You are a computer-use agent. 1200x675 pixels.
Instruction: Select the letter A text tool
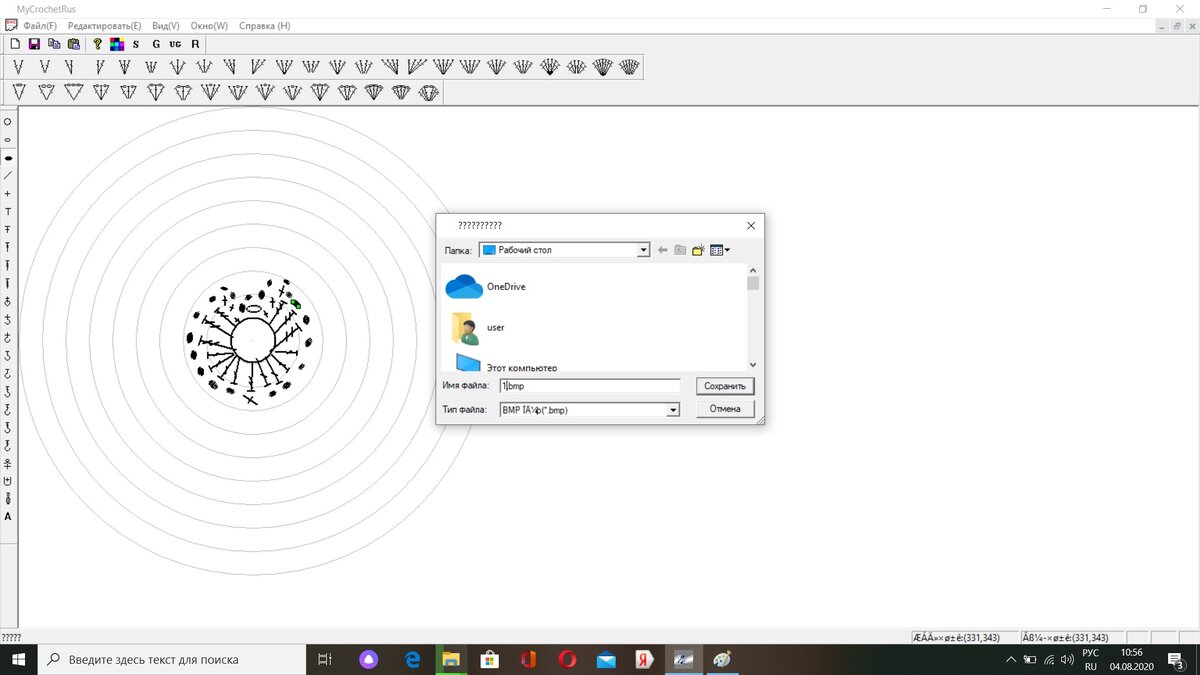click(x=8, y=517)
